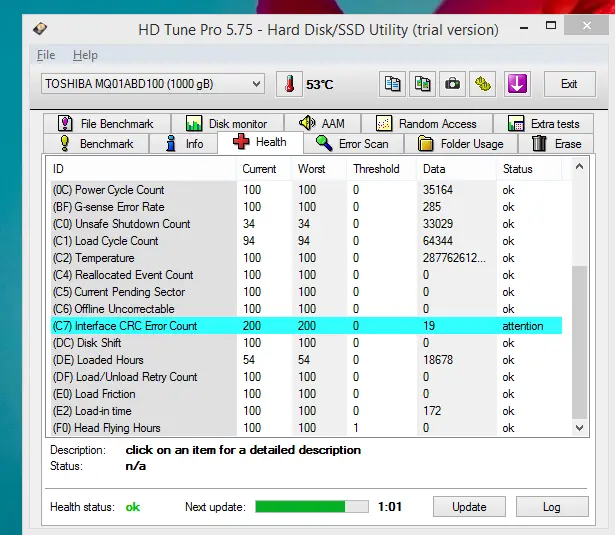Click the Exit button
615x535 pixels.
tap(570, 84)
